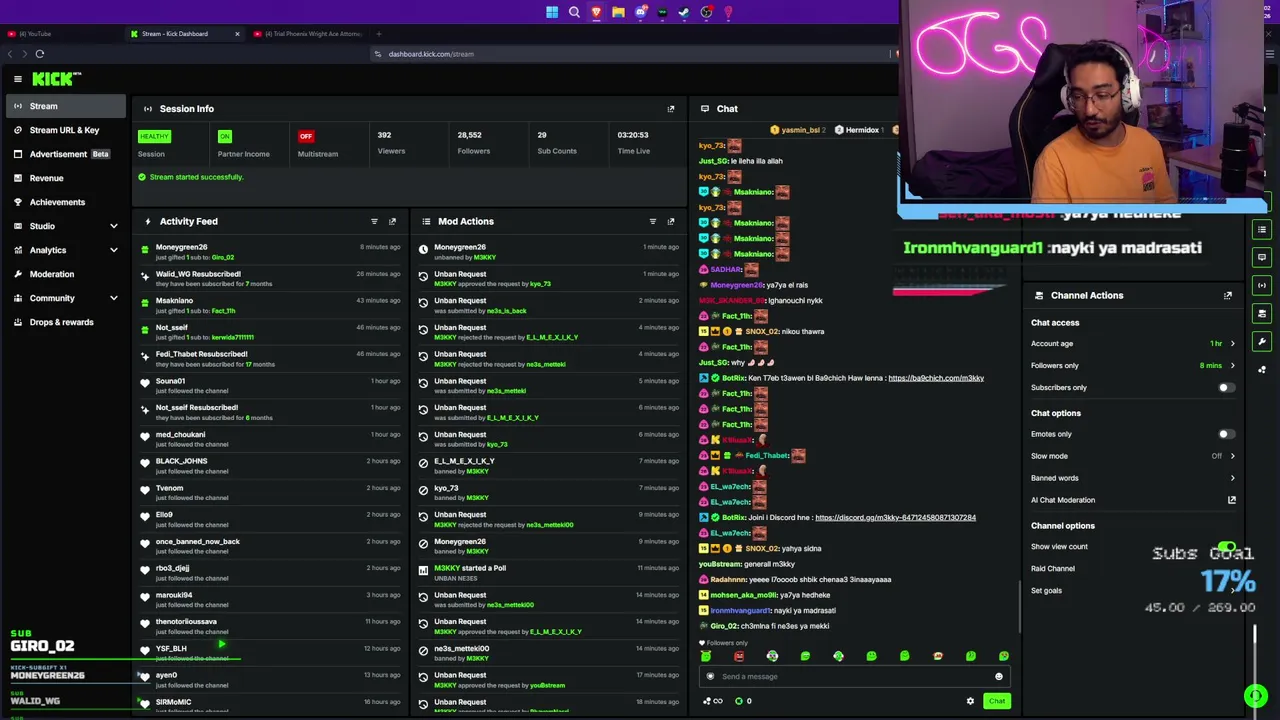This screenshot has height=720, width=1280.
Task: Click the green Chat send button
Action: (997, 701)
